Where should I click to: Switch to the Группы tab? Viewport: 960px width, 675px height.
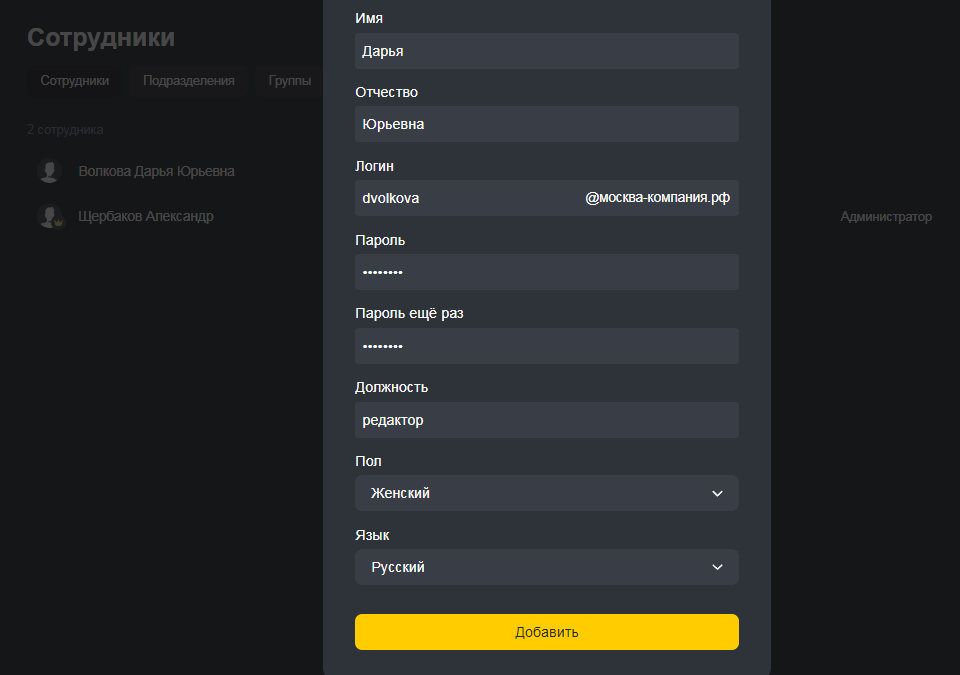click(x=290, y=81)
